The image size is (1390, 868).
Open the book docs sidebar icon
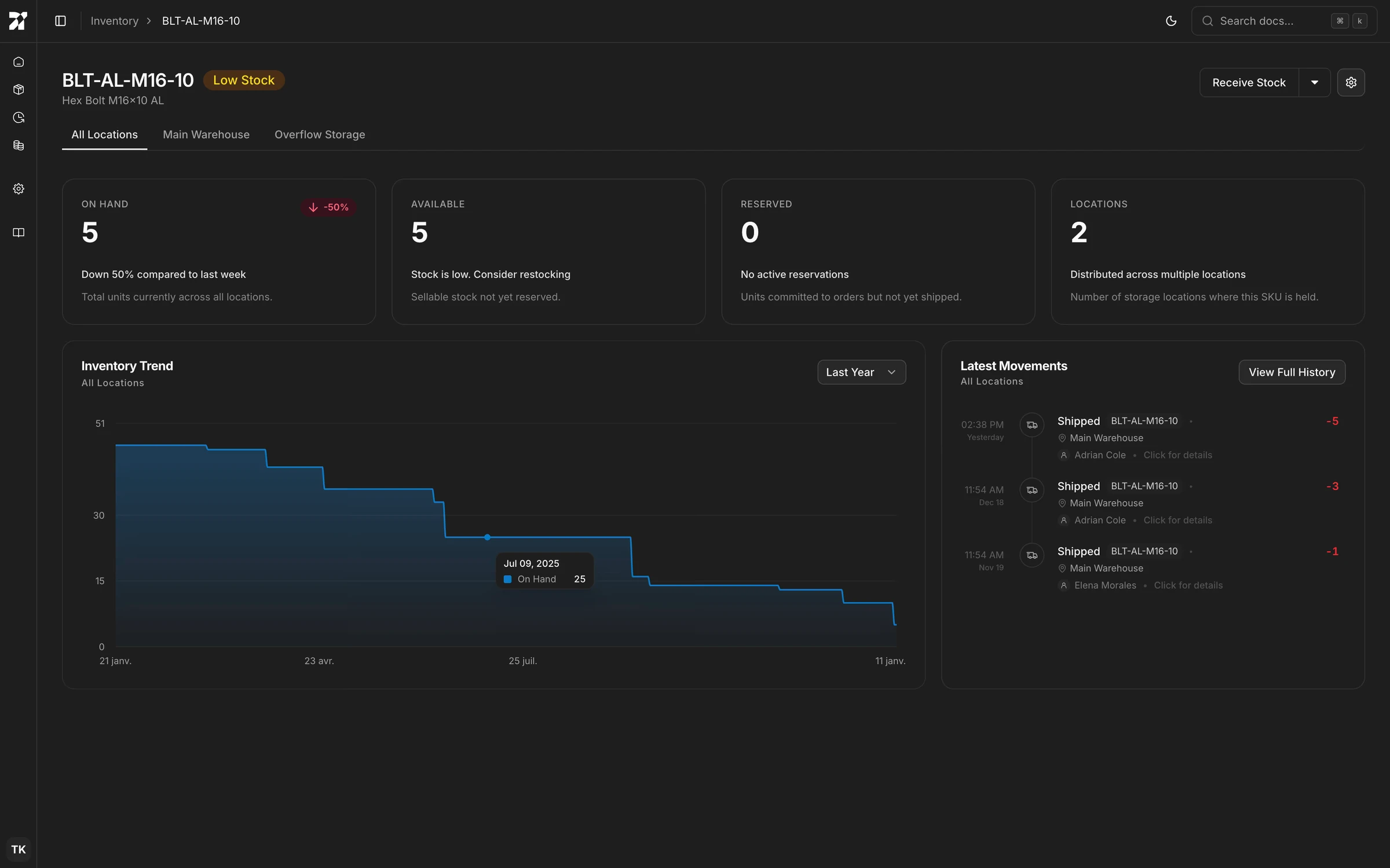pyautogui.click(x=19, y=233)
